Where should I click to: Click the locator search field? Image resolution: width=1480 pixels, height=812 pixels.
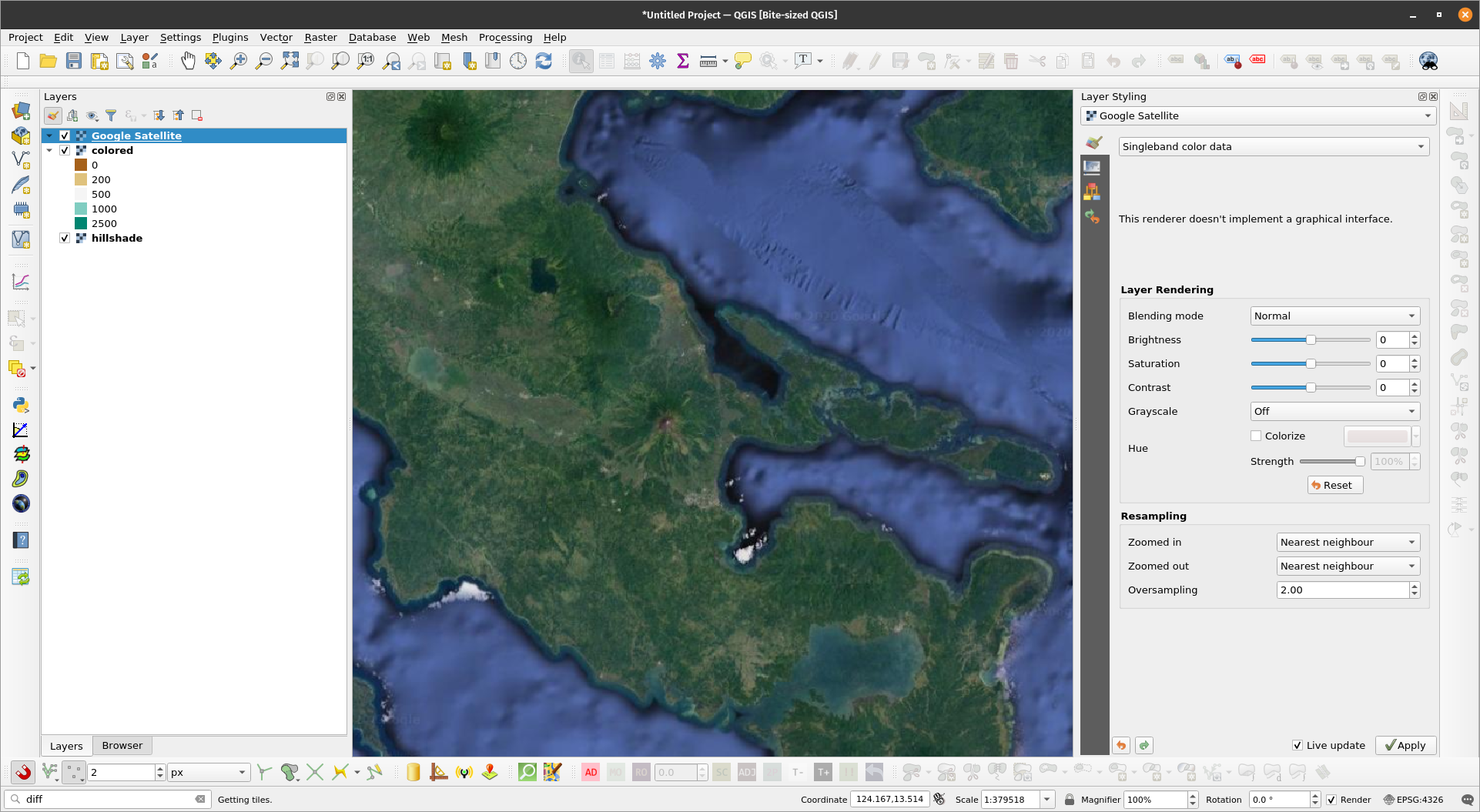pyautogui.click(x=108, y=799)
